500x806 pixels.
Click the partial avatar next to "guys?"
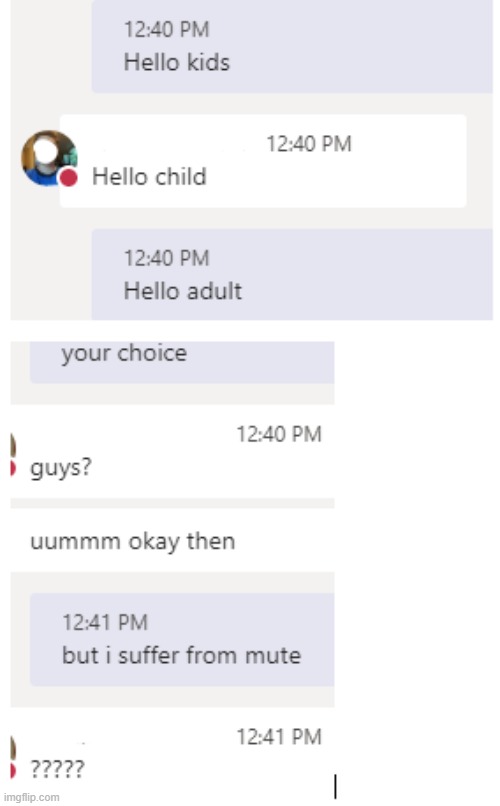coord(13,454)
